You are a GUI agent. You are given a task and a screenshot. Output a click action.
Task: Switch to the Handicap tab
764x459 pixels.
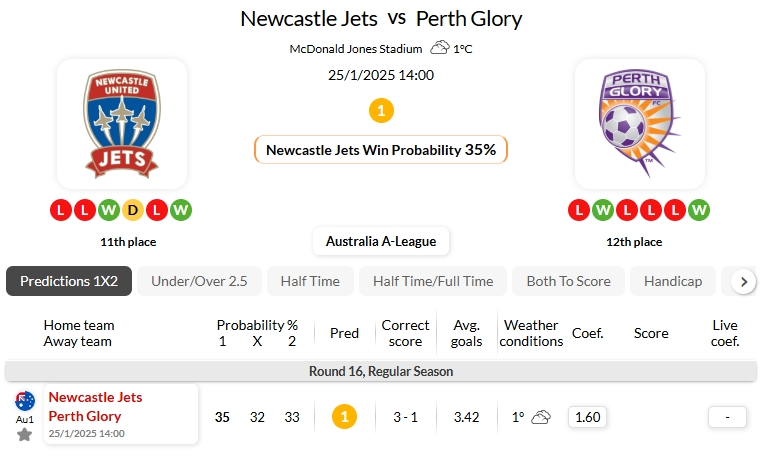pos(673,281)
